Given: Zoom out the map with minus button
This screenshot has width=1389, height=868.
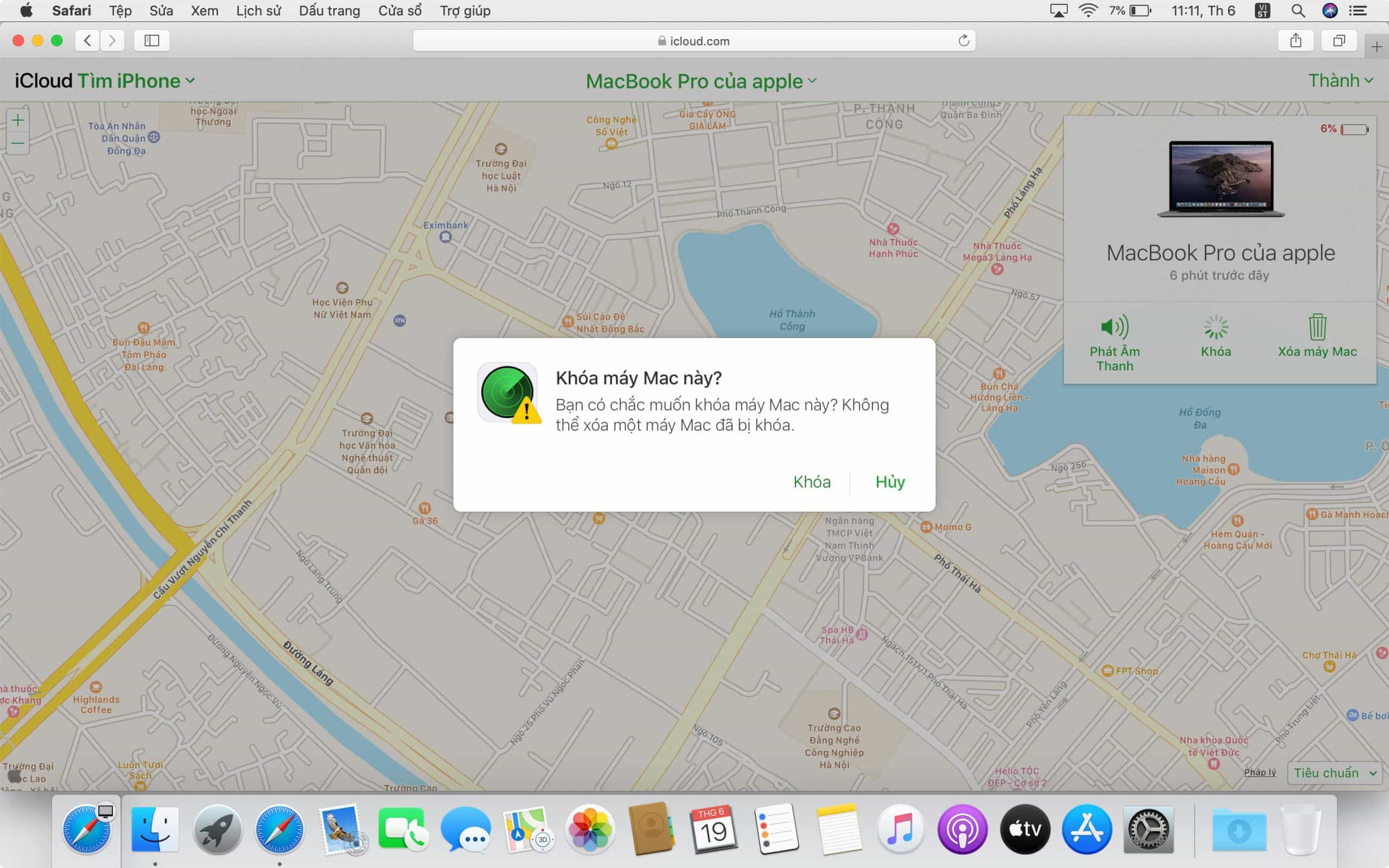Looking at the screenshot, I should 18,143.
